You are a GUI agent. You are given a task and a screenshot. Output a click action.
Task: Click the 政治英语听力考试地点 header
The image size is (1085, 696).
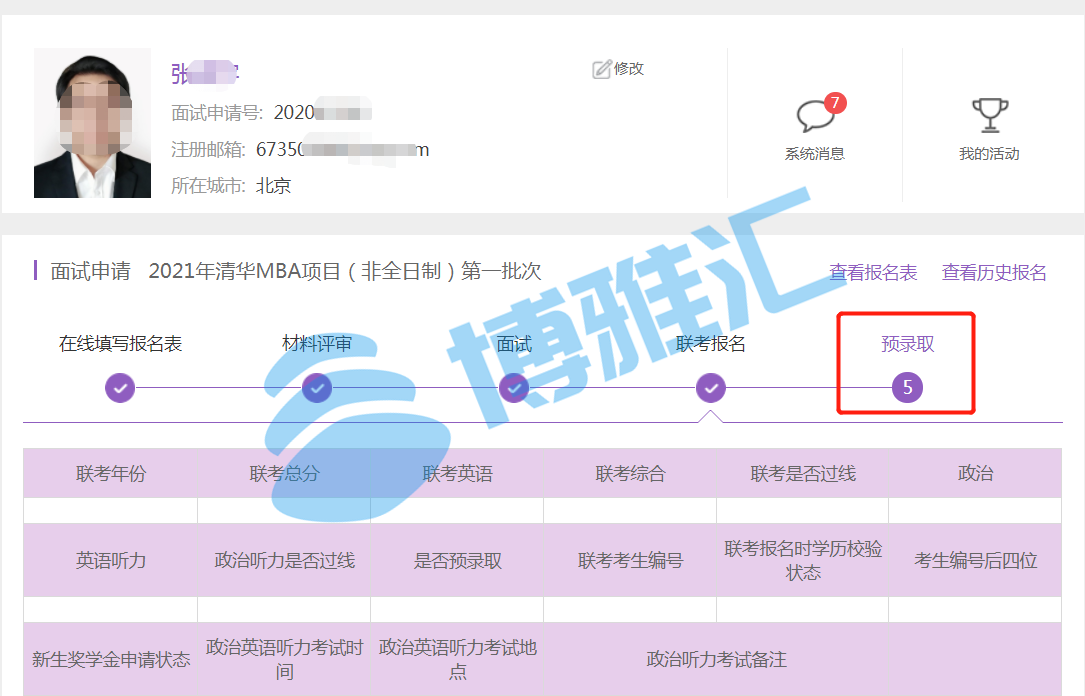457,659
